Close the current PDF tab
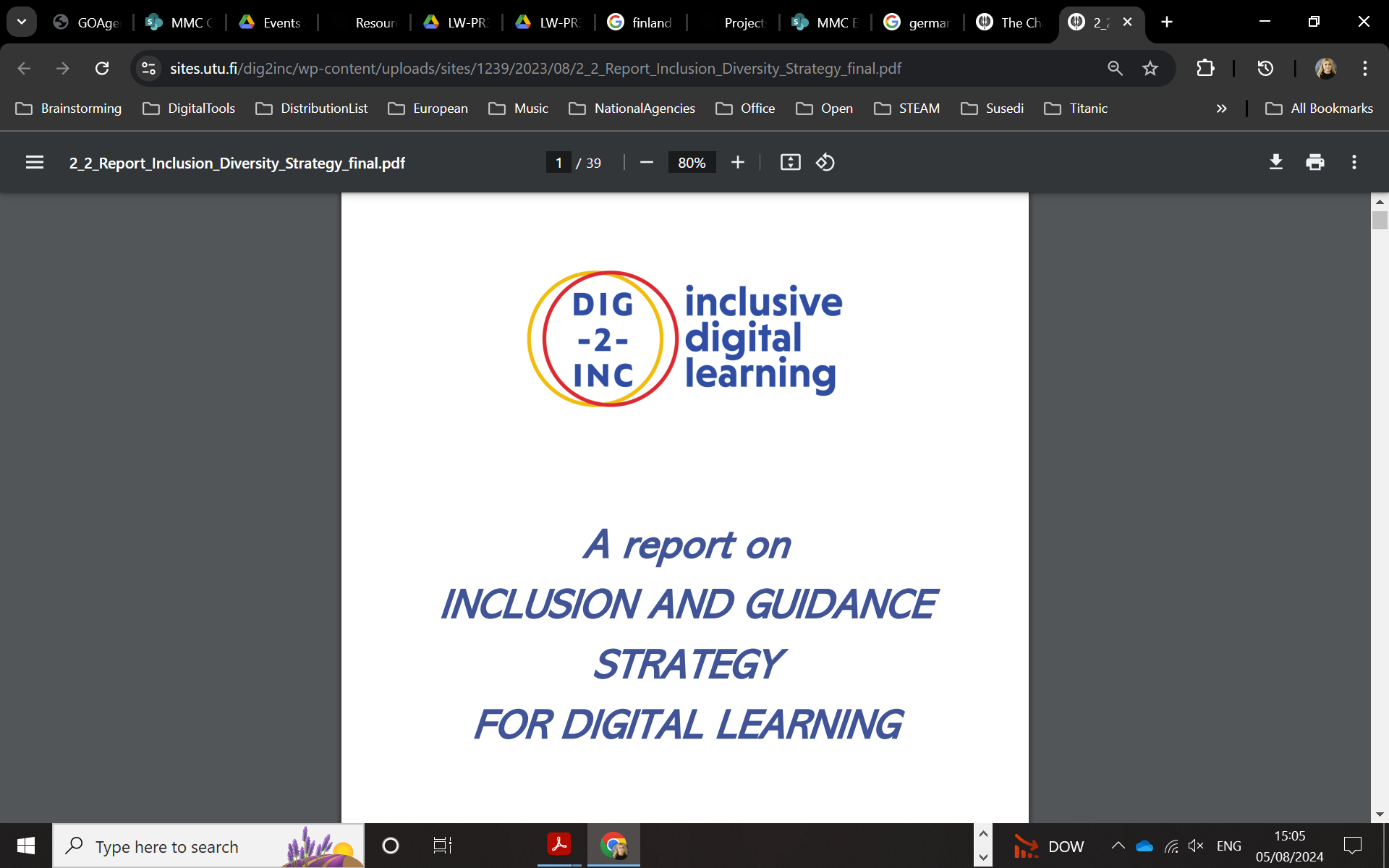The height and width of the screenshot is (868, 1389). (x=1127, y=22)
